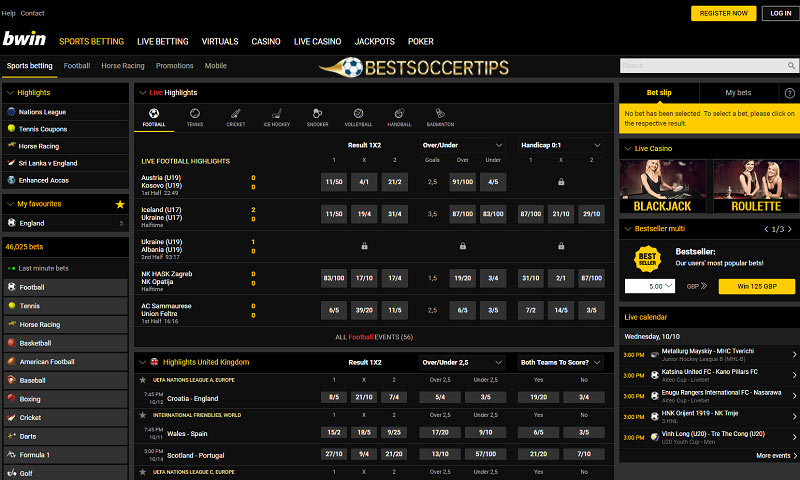Click More events in Live calendar
The image size is (800, 480).
(777, 456)
